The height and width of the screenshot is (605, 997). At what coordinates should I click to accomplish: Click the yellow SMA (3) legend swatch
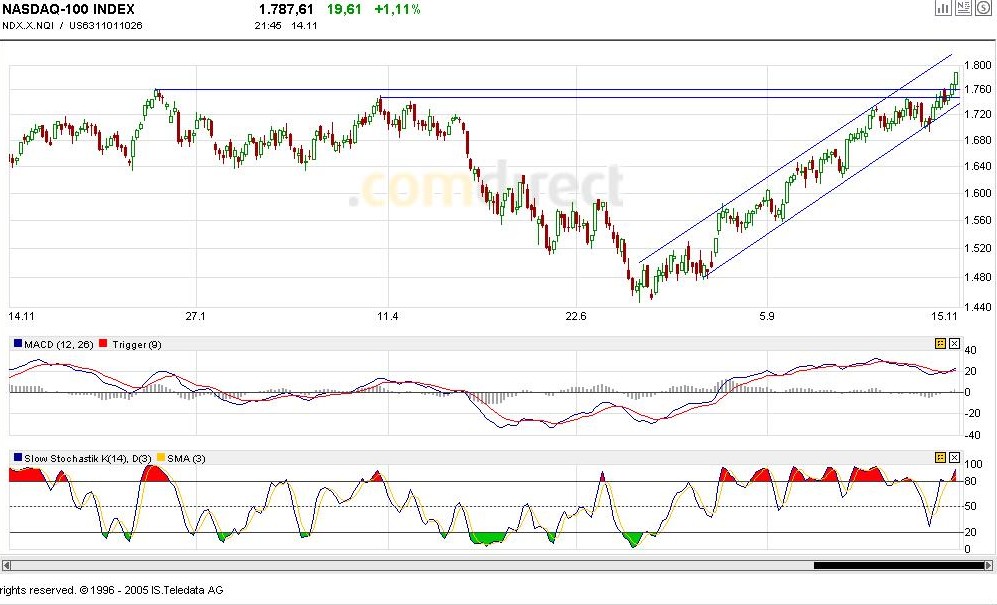tap(161, 457)
